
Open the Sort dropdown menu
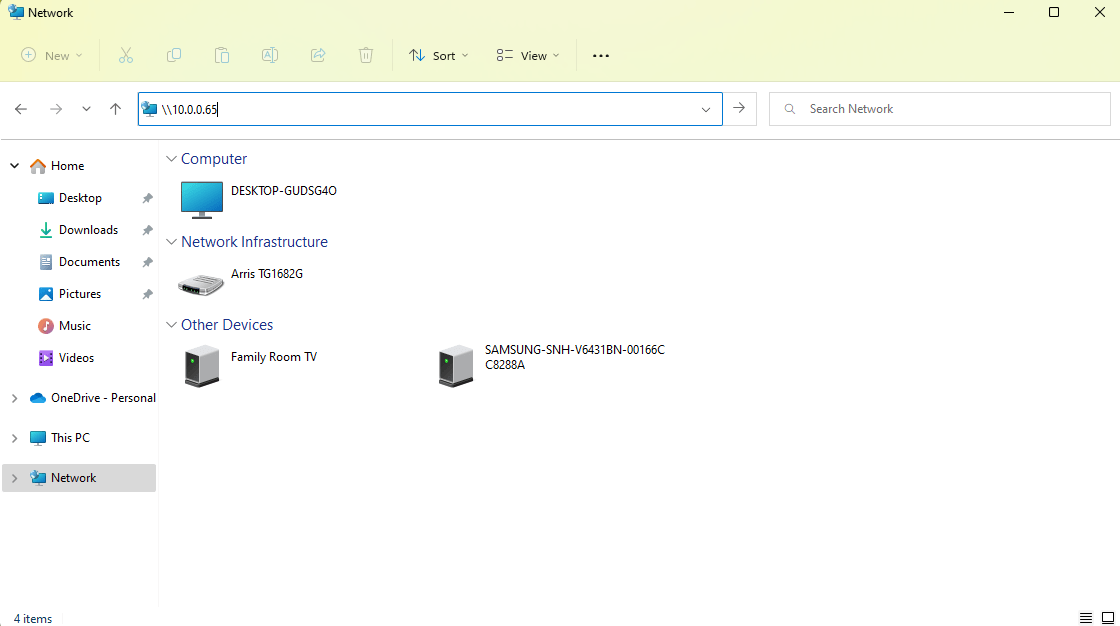click(x=438, y=56)
